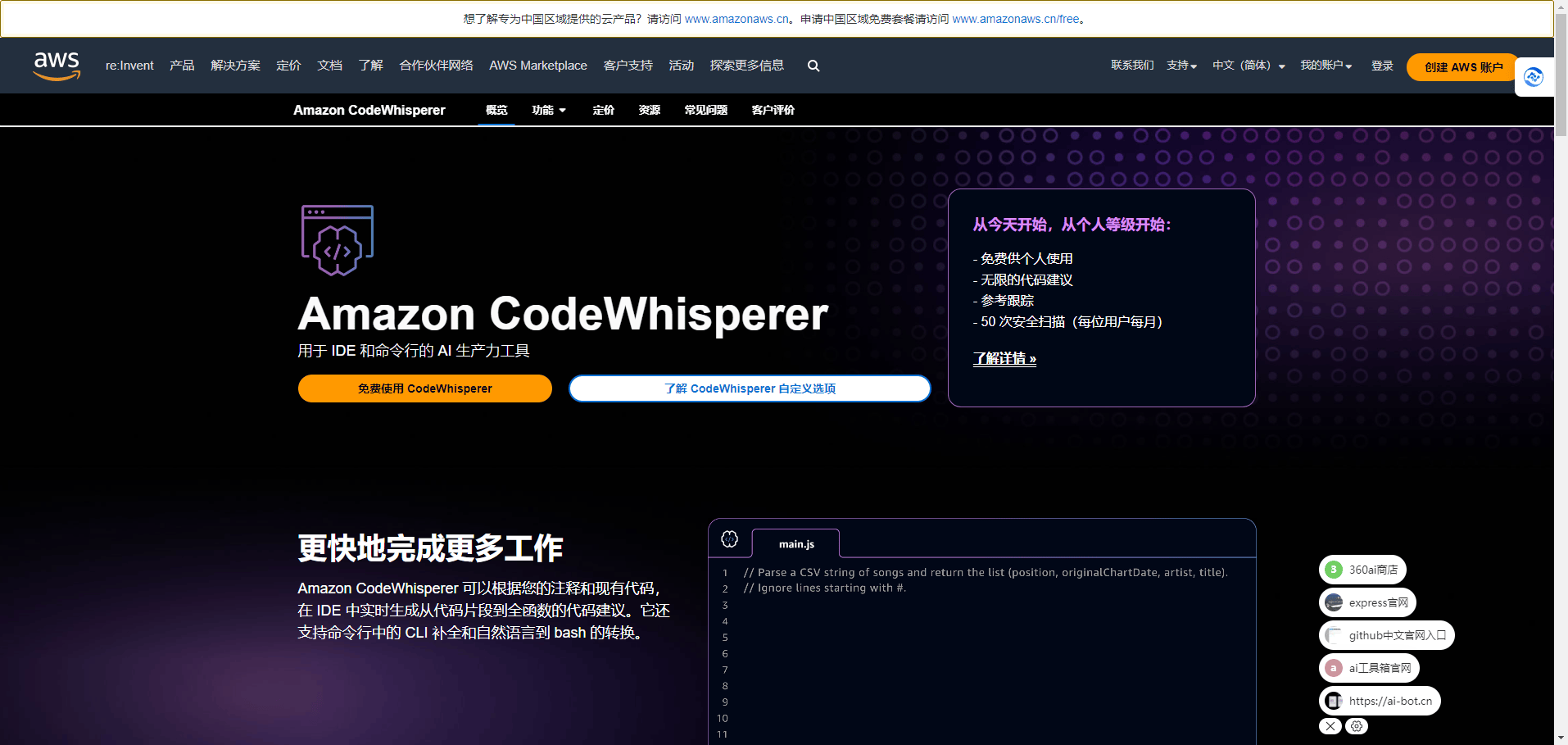The width and height of the screenshot is (1568, 745).
Task: Open the https://ai-bot.cn shortcut
Action: coord(1380,700)
